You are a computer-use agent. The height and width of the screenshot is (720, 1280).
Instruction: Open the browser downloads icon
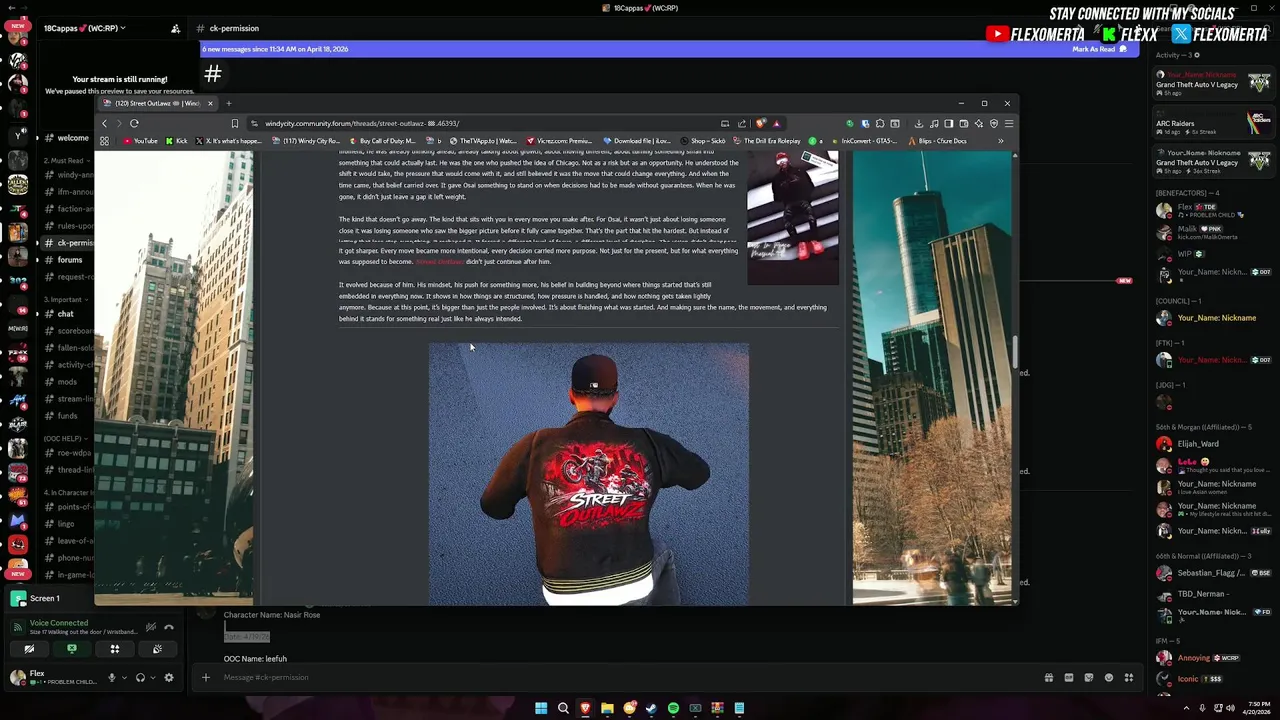pyautogui.click(x=918, y=123)
